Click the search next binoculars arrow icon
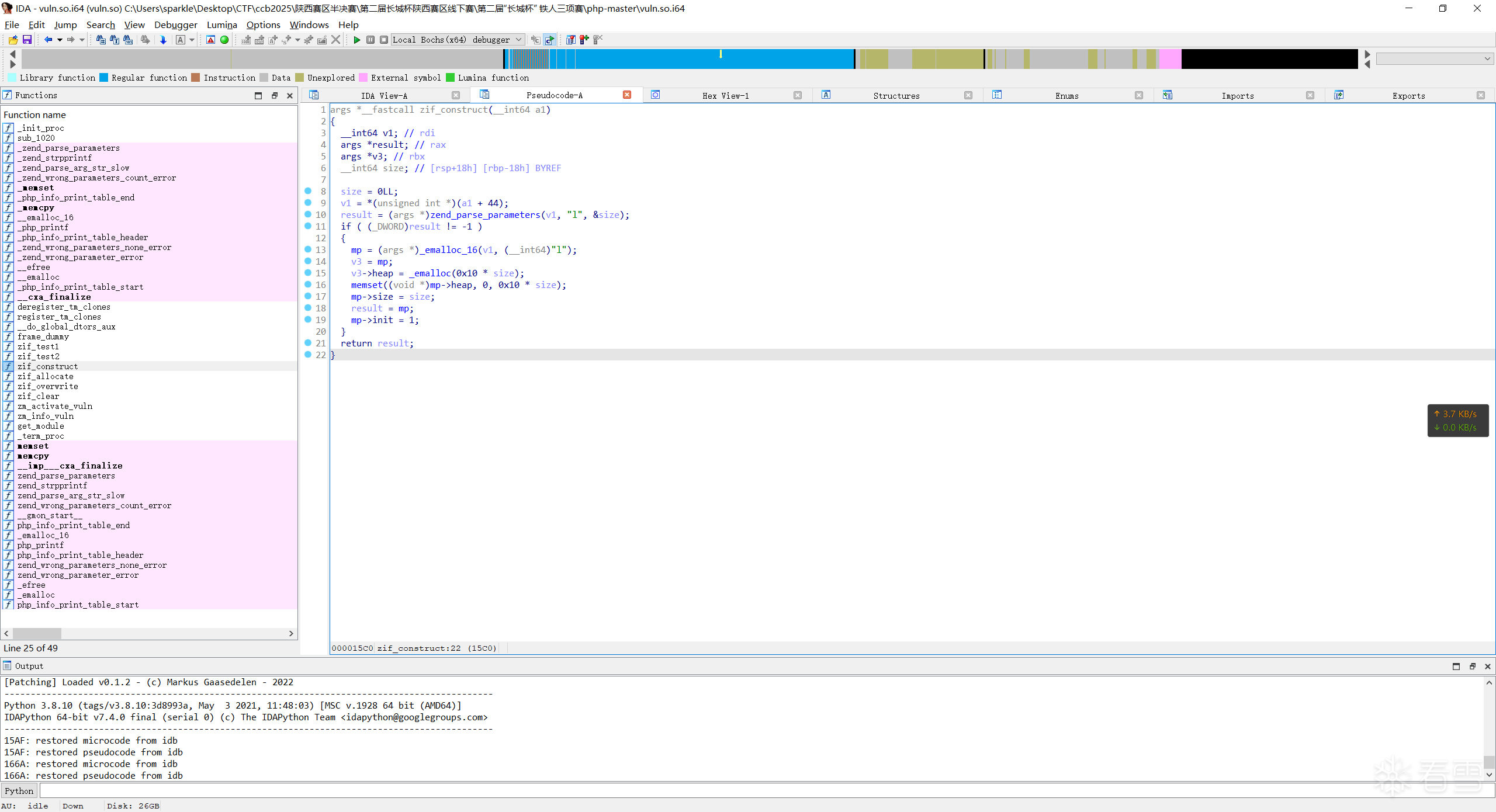This screenshot has width=1496, height=812. pos(145,40)
